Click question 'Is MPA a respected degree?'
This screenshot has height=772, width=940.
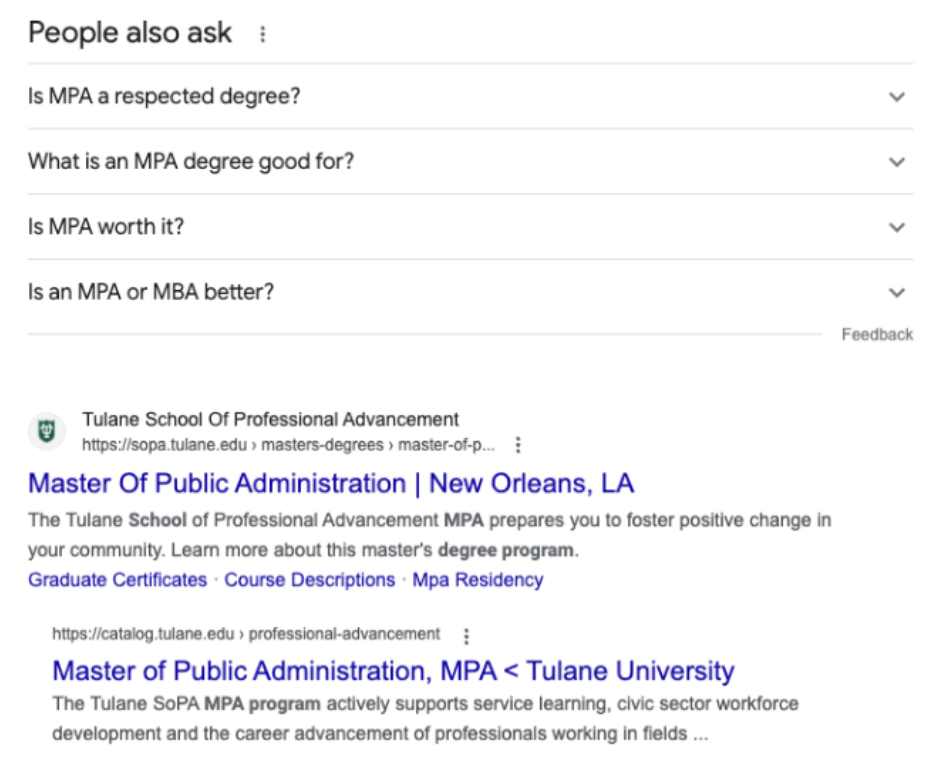[x=164, y=96]
